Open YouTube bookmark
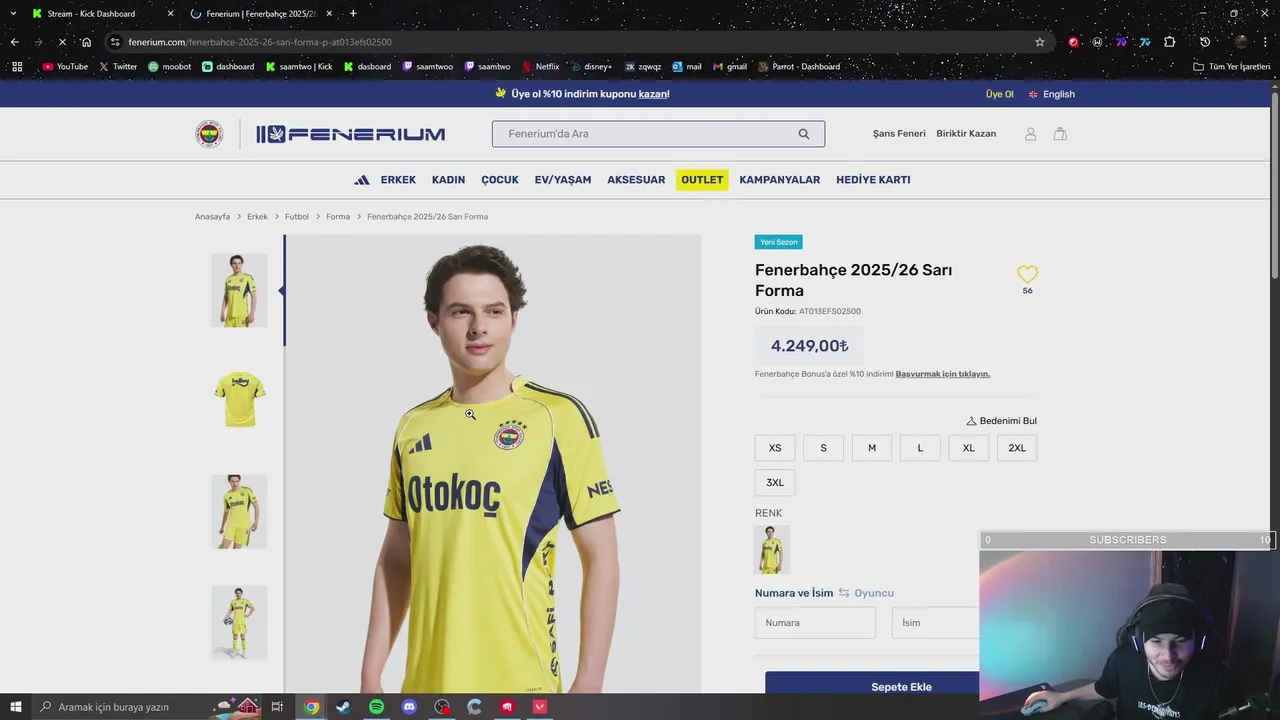The height and width of the screenshot is (720, 1280). pos(65,67)
